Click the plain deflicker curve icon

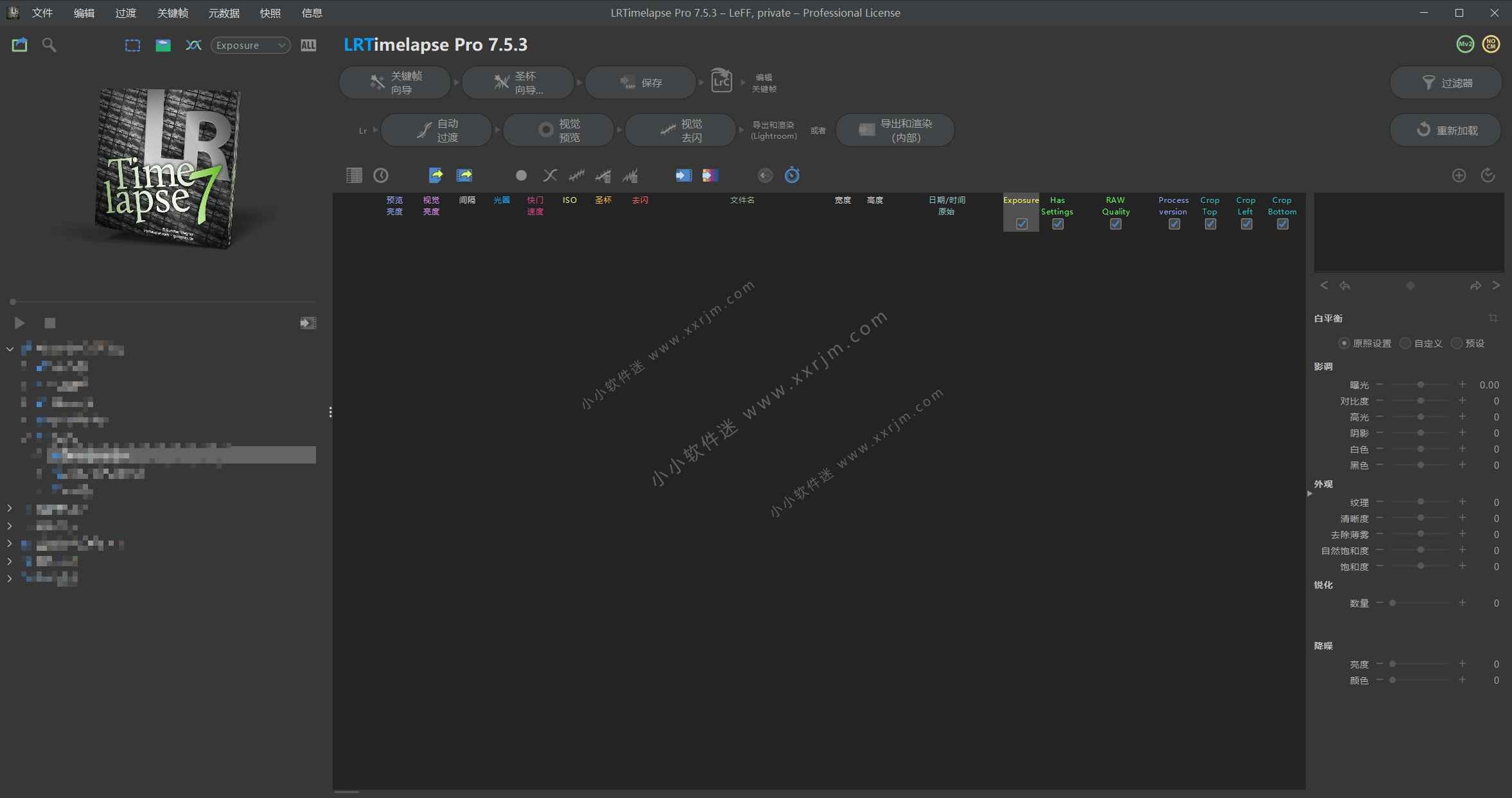tap(577, 175)
